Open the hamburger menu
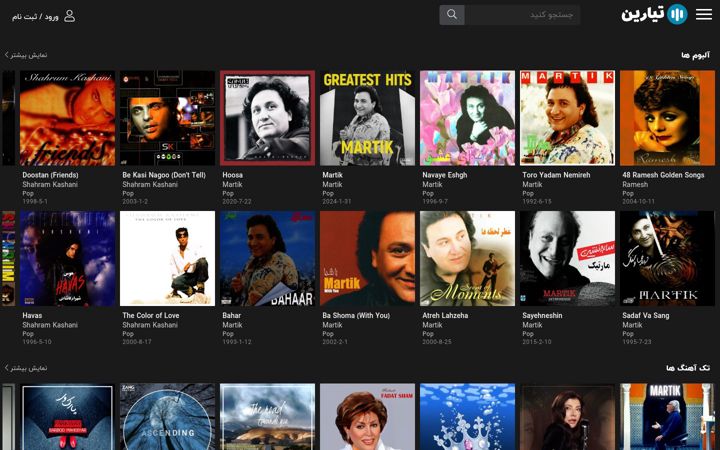 (x=703, y=14)
